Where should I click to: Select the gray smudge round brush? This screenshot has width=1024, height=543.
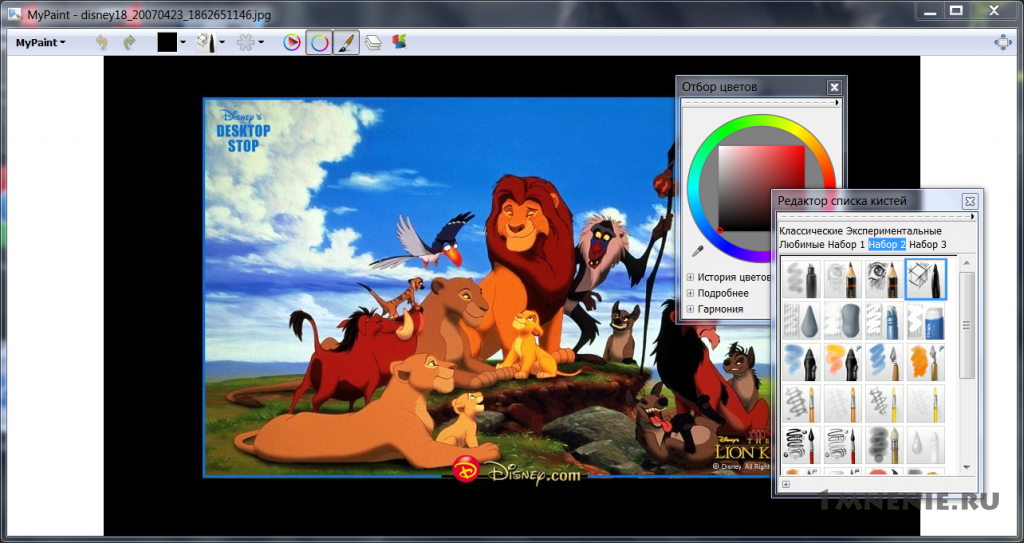coord(884,444)
